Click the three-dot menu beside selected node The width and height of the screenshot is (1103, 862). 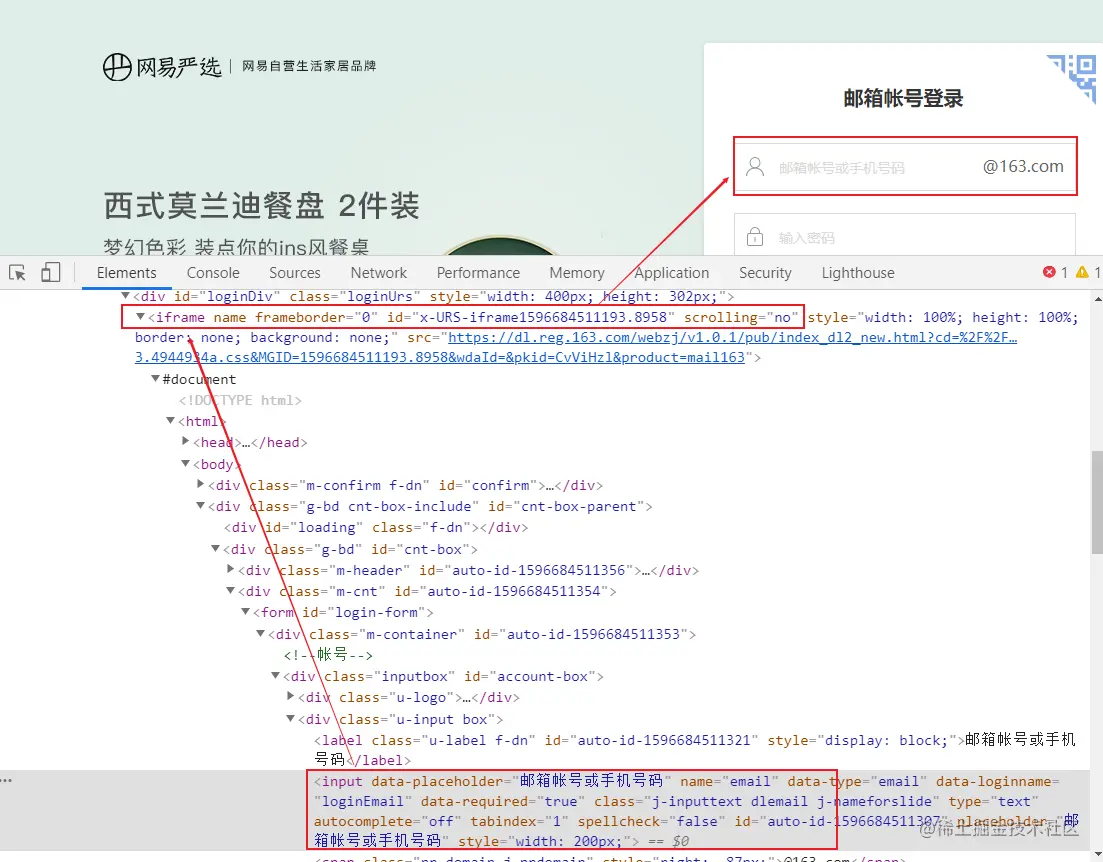[x=6, y=780]
